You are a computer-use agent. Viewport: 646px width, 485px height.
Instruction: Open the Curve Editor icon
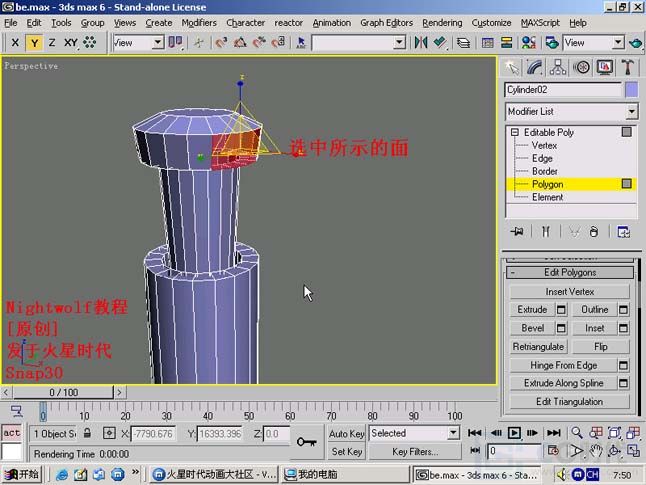click(x=487, y=42)
